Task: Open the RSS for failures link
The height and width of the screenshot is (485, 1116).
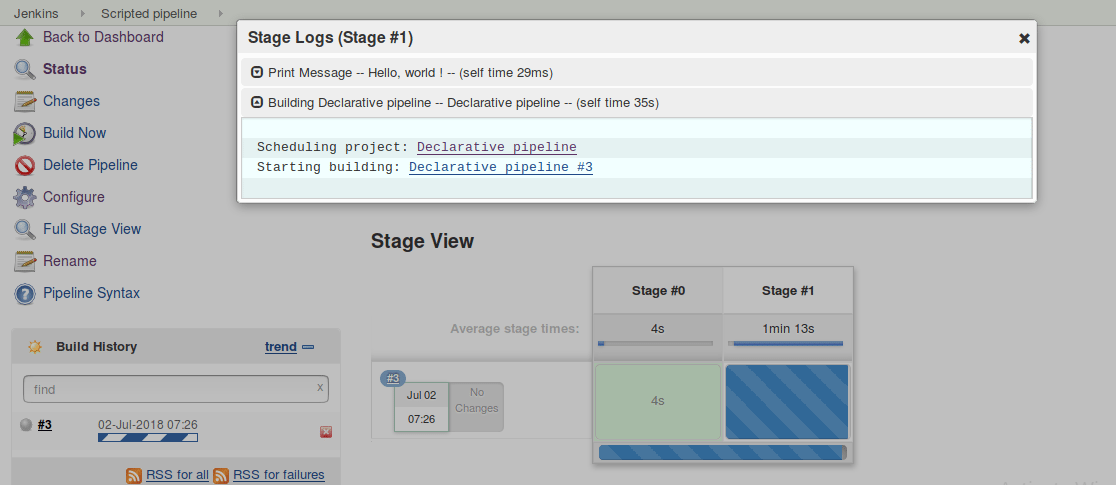Action: coord(278,475)
